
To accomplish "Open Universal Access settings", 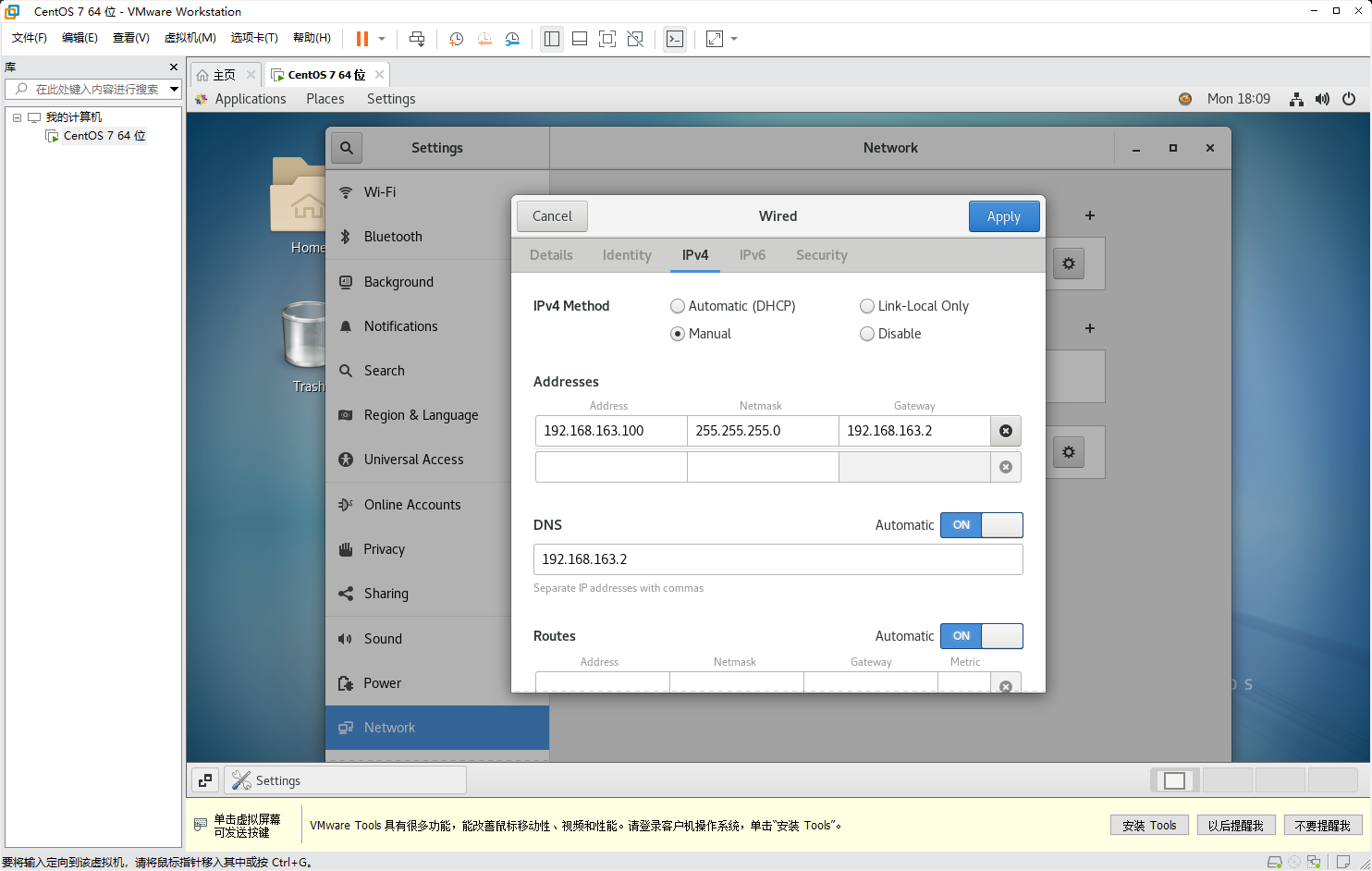I will coord(437,460).
